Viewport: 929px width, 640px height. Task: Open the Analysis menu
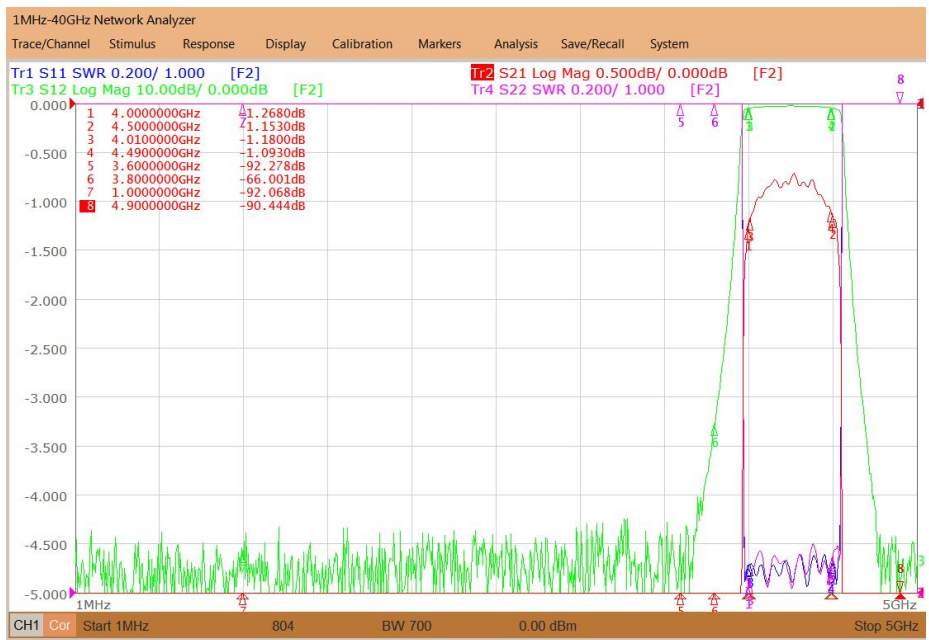[x=516, y=44]
